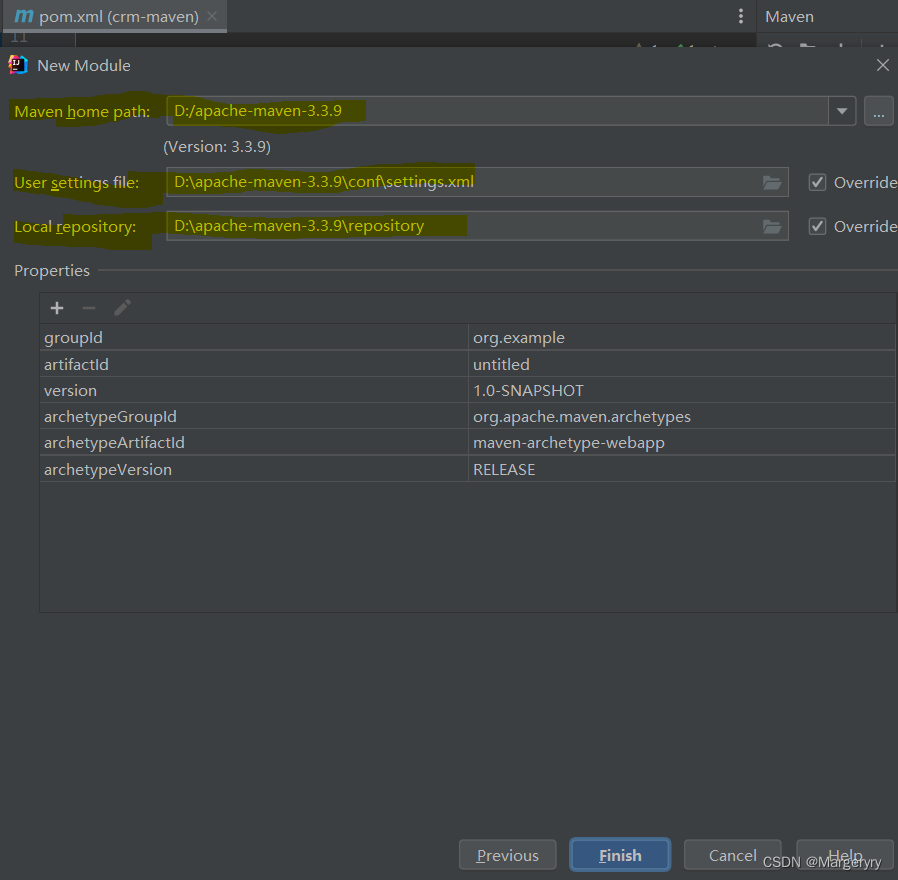Click the Finish button
Image resolution: width=898 pixels, height=880 pixels.
pyautogui.click(x=620, y=855)
